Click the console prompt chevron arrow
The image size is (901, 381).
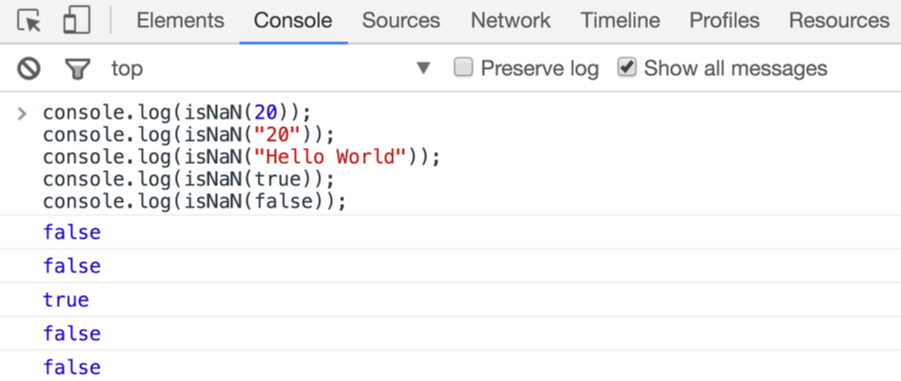pos(22,113)
